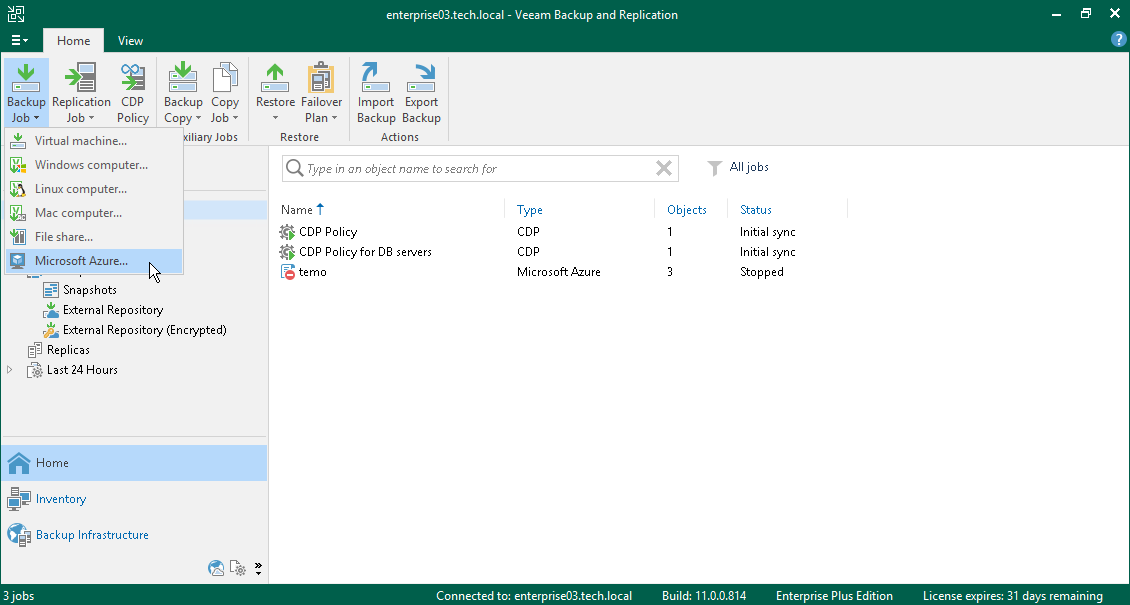Open the Inventory view via its computers icon
1130x605 pixels.
(x=19, y=499)
